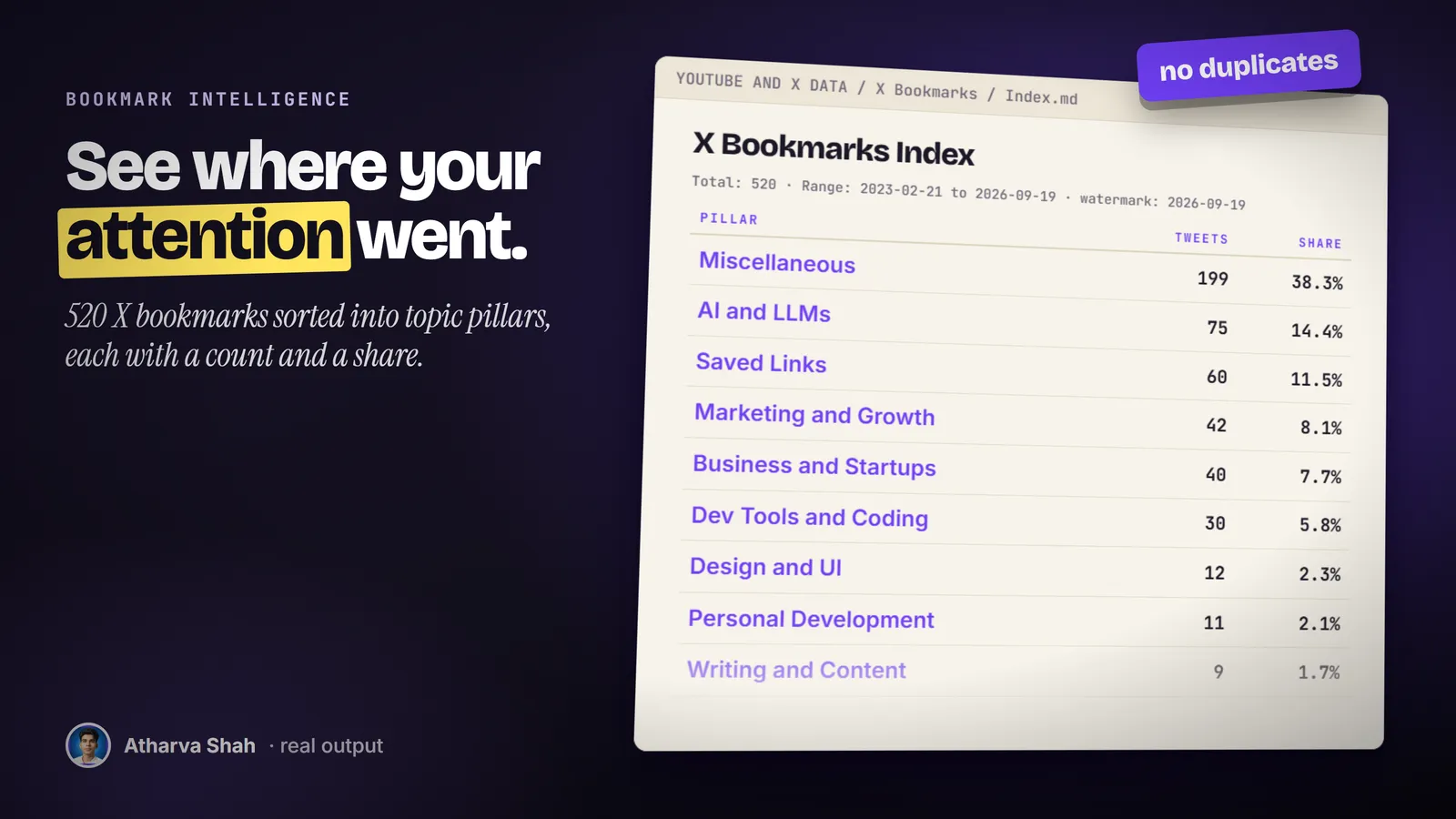Select Dev Tools and Coding pillar
Screen dimensions: 1456x819
(x=810, y=517)
